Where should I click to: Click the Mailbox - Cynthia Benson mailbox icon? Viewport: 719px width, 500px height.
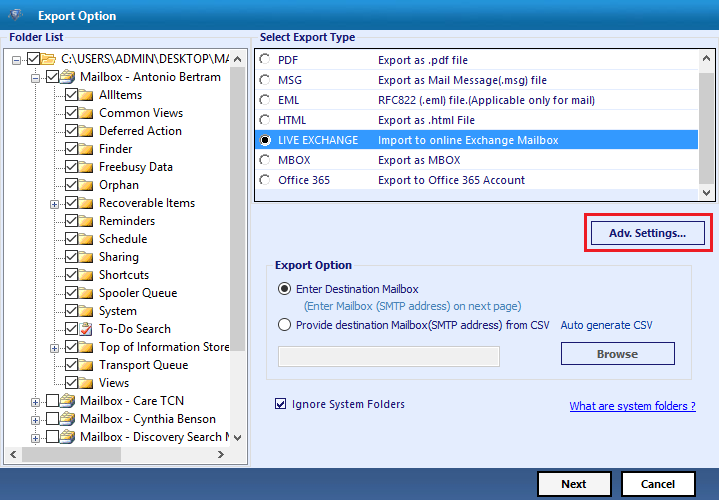coord(67,419)
